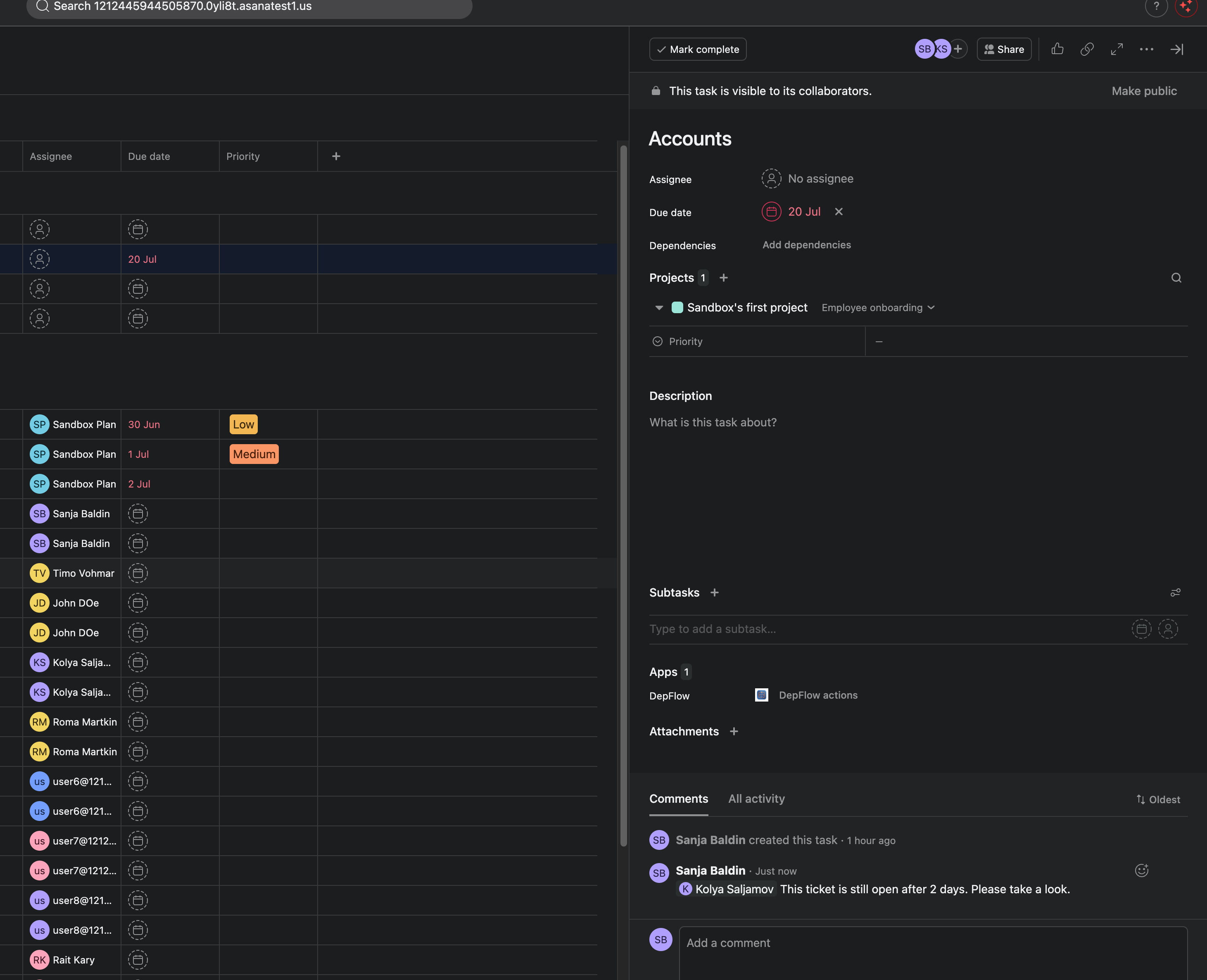Image resolution: width=1207 pixels, height=980 pixels.
Task: Open SB collaborator avatar in header
Action: (924, 49)
